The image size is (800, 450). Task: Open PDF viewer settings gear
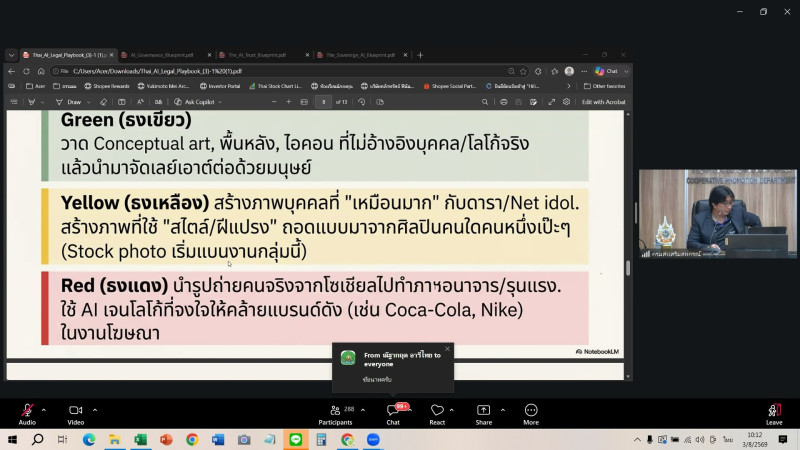tap(566, 102)
